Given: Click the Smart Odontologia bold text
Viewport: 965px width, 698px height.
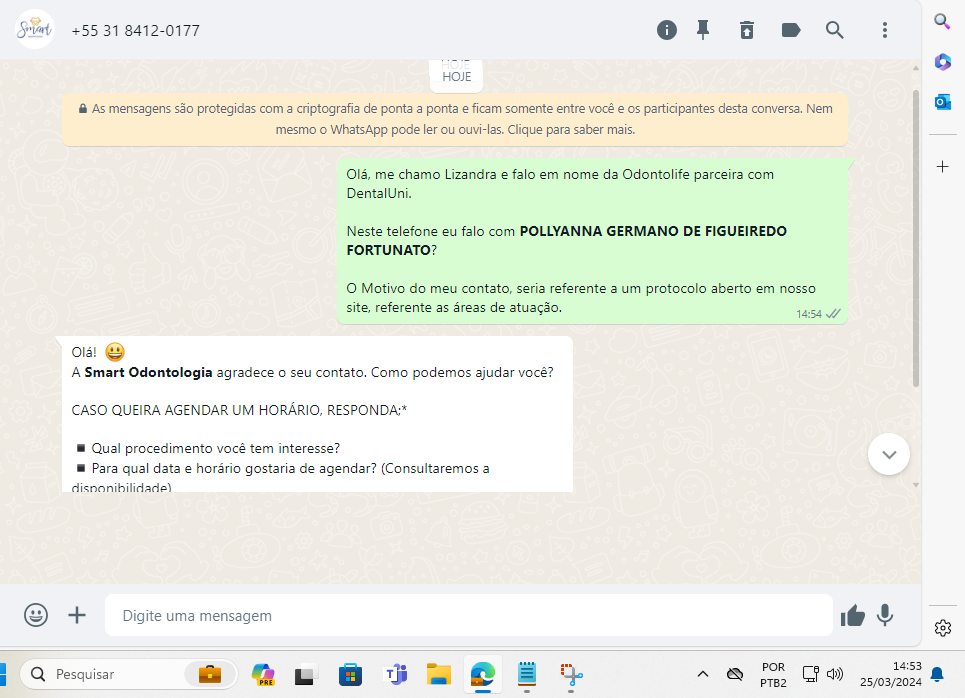Looking at the screenshot, I should (148, 372).
